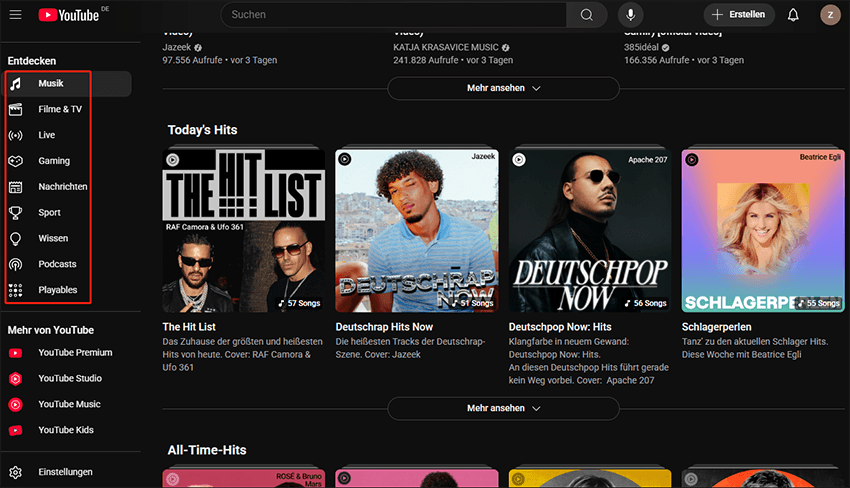850x488 pixels.
Task: Click the Sport trophy icon
Action: tap(16, 213)
